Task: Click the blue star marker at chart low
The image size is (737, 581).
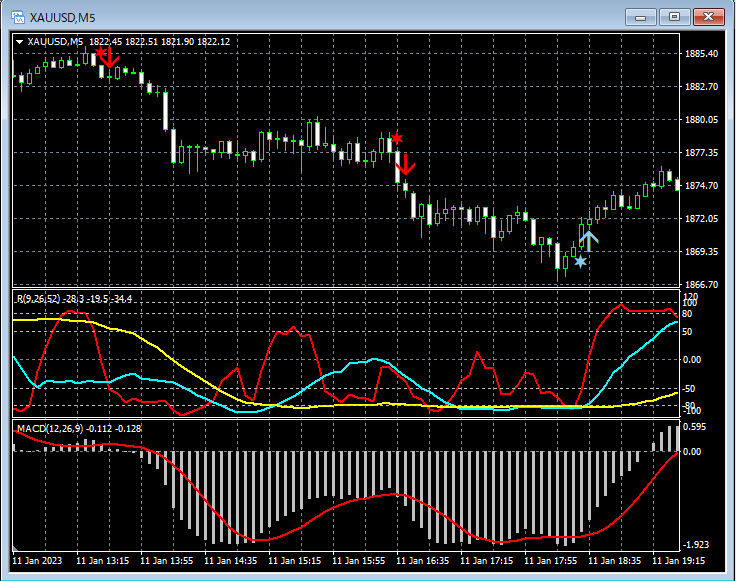Action: pyautogui.click(x=580, y=261)
